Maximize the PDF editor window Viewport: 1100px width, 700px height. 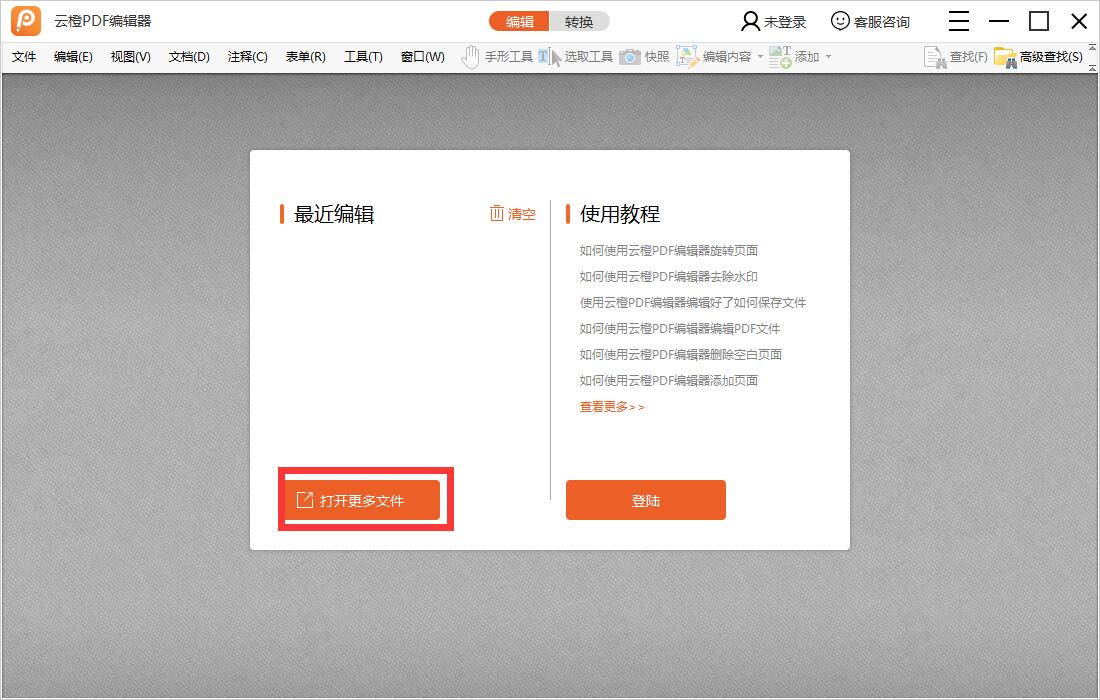[x=1039, y=21]
